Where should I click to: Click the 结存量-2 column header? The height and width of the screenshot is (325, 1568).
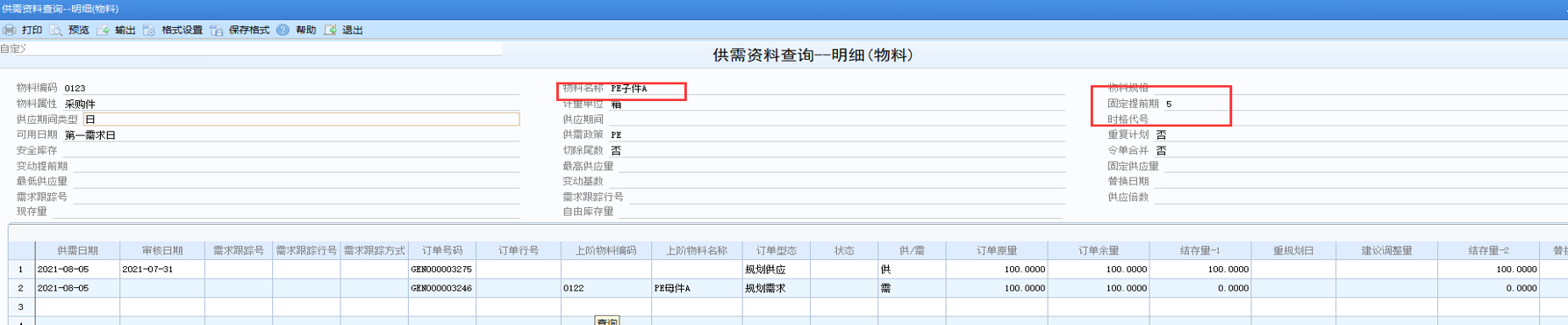tap(1489, 250)
